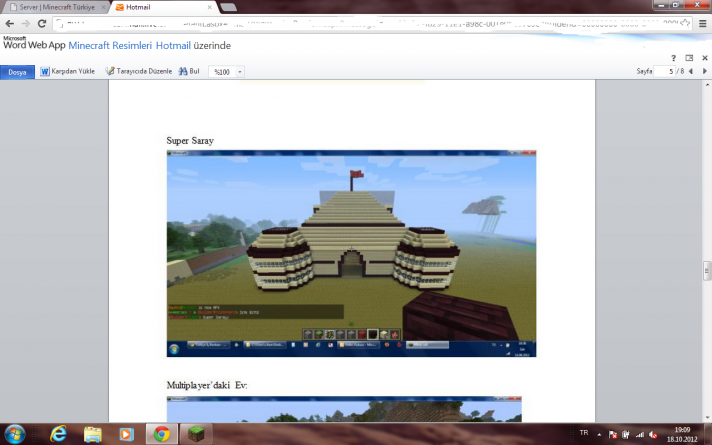Click the page number input field
The width and height of the screenshot is (712, 445).
[664, 71]
